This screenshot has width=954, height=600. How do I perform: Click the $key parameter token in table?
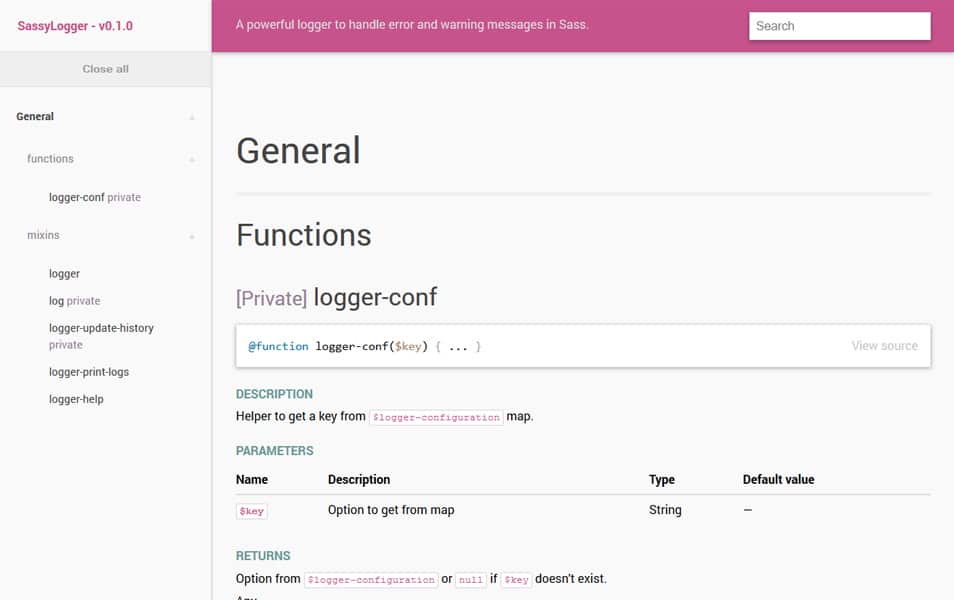[251, 510]
